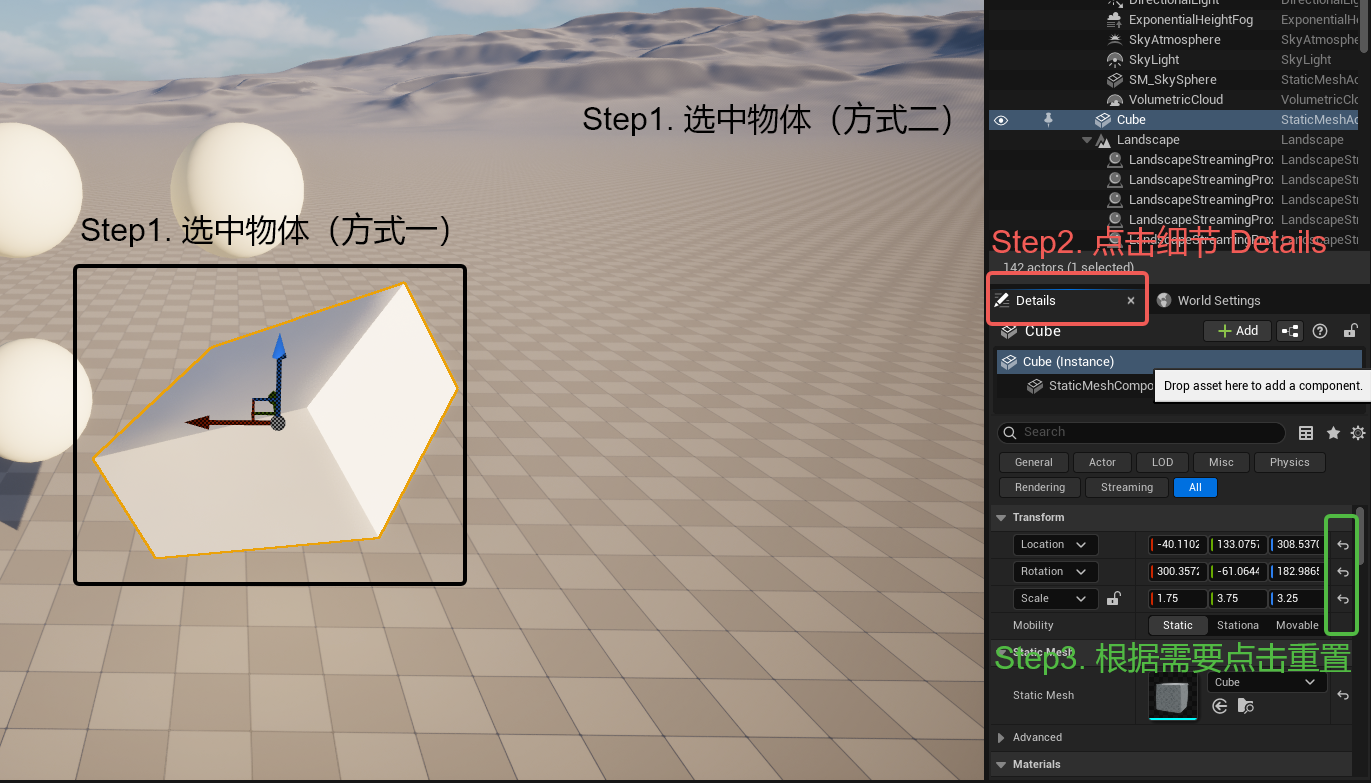The image size is (1371, 783).
Task: Toggle the Details panel lock icon
Action: pyautogui.click(x=1350, y=331)
